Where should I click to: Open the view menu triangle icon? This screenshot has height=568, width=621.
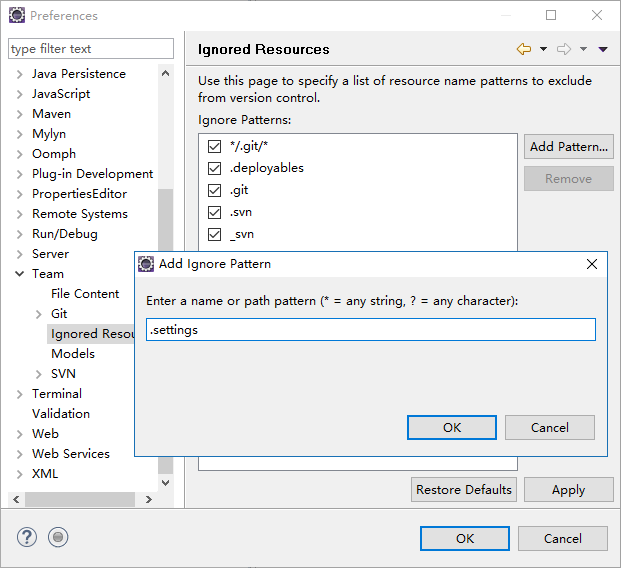coord(603,49)
